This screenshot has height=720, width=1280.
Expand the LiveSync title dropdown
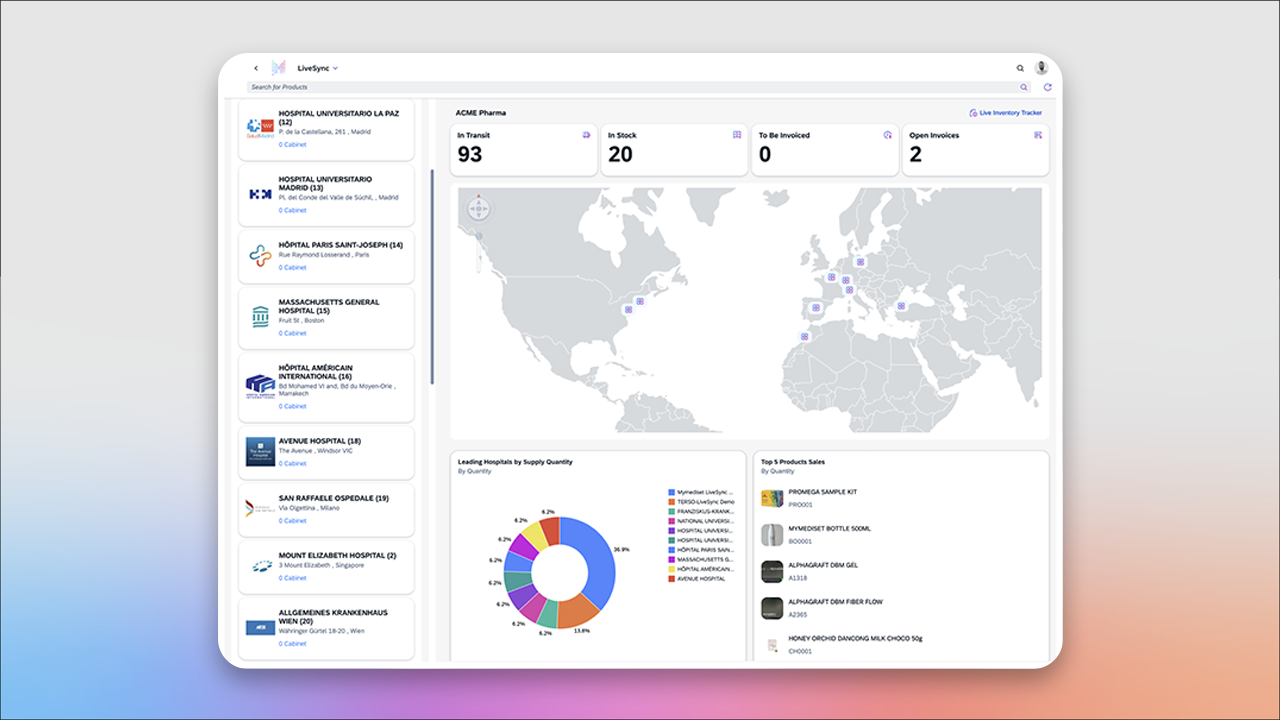[x=335, y=68]
